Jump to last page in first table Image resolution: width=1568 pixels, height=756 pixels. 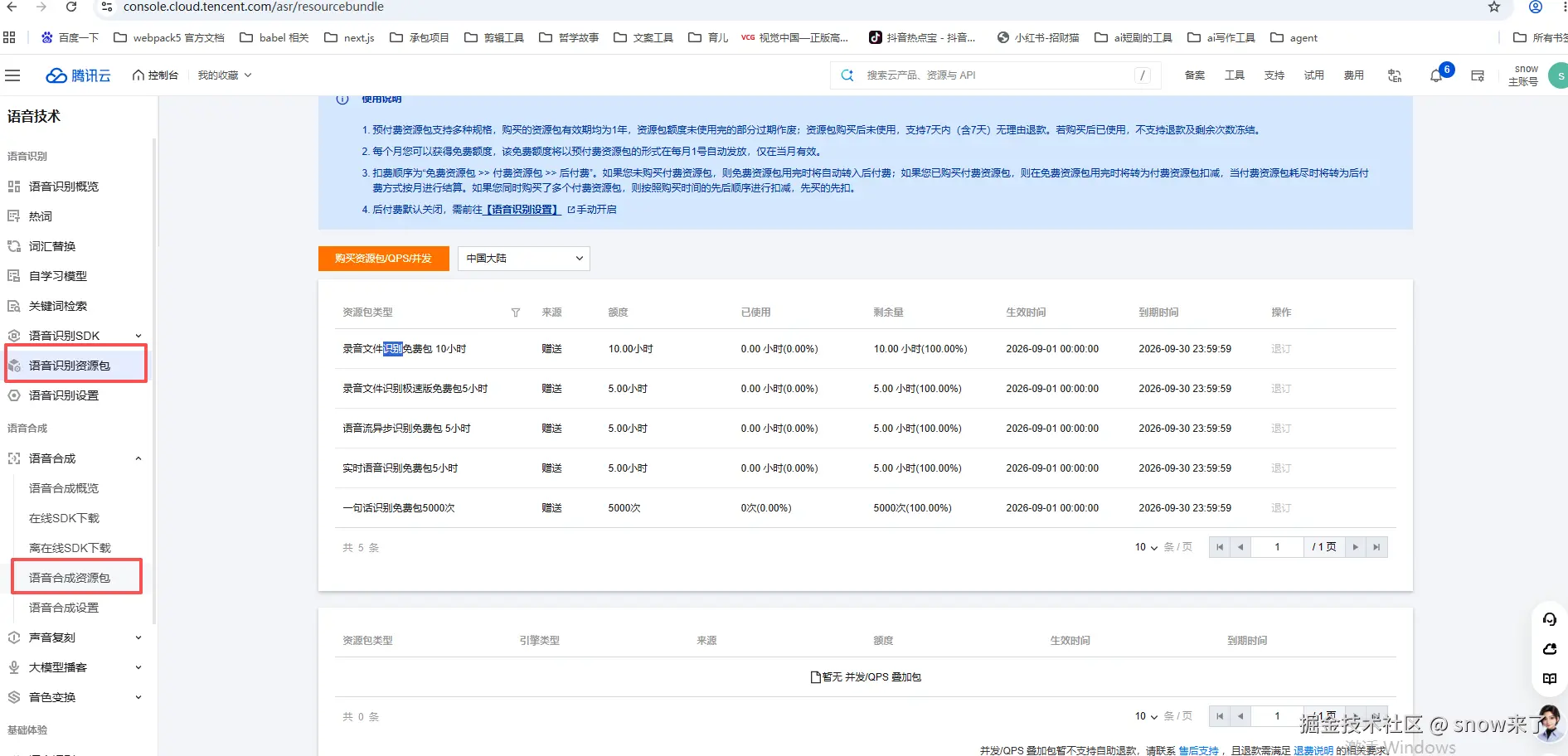click(1376, 547)
